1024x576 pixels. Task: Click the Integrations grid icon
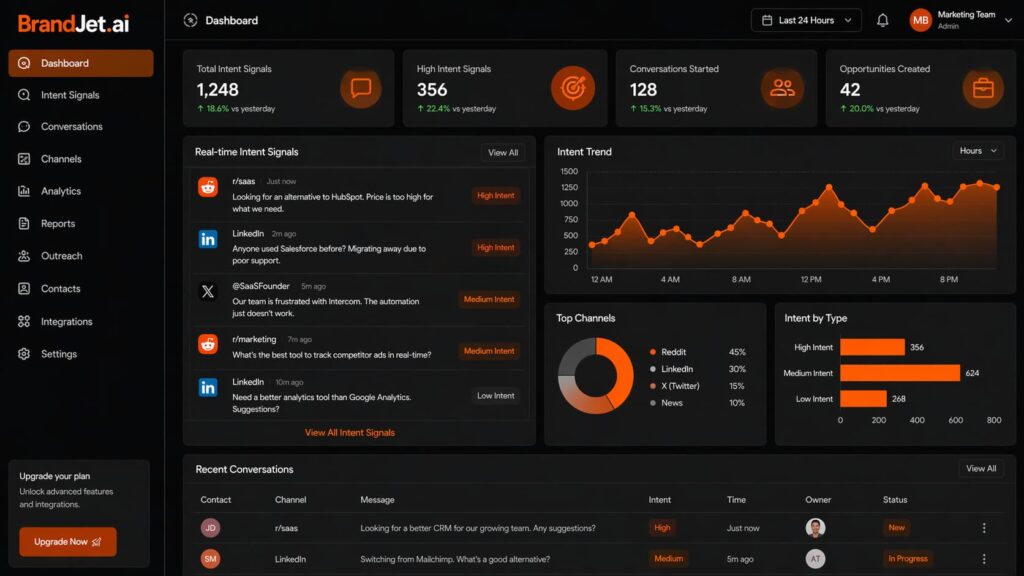pos(24,321)
